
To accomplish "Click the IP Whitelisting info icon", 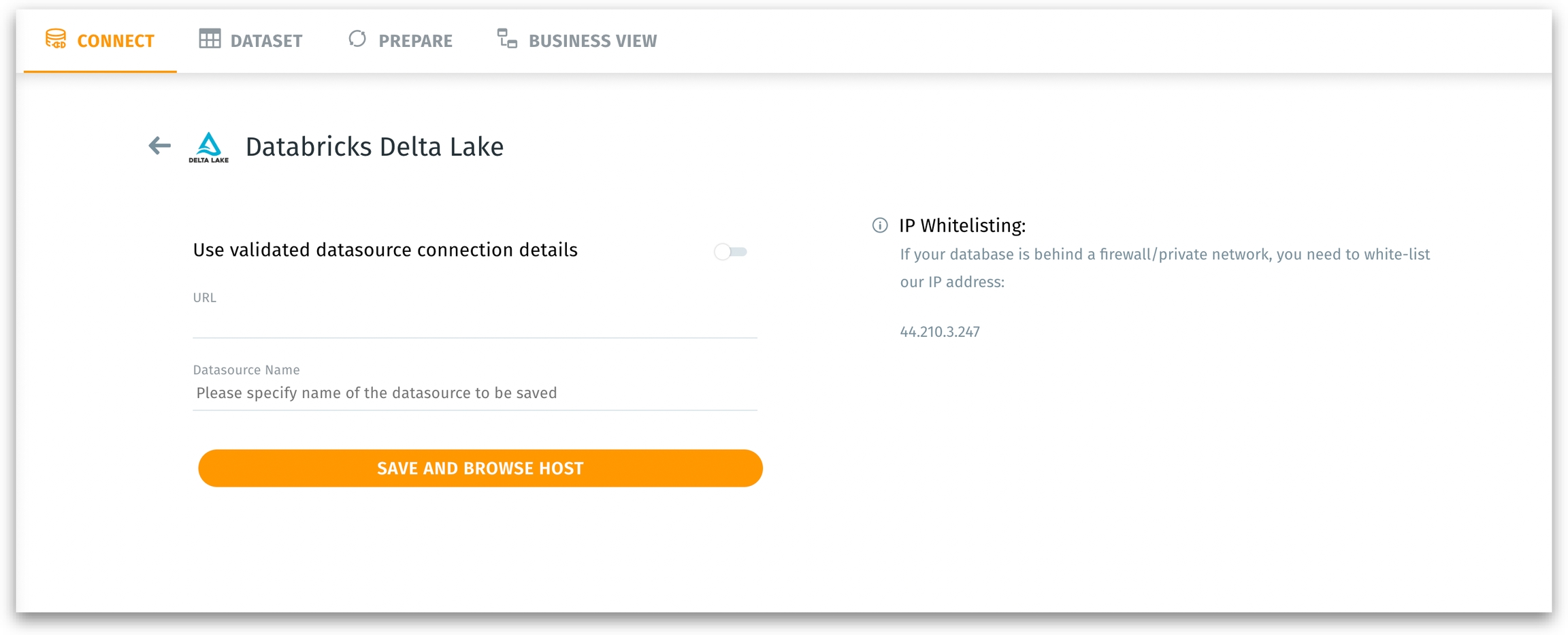I will point(879,225).
